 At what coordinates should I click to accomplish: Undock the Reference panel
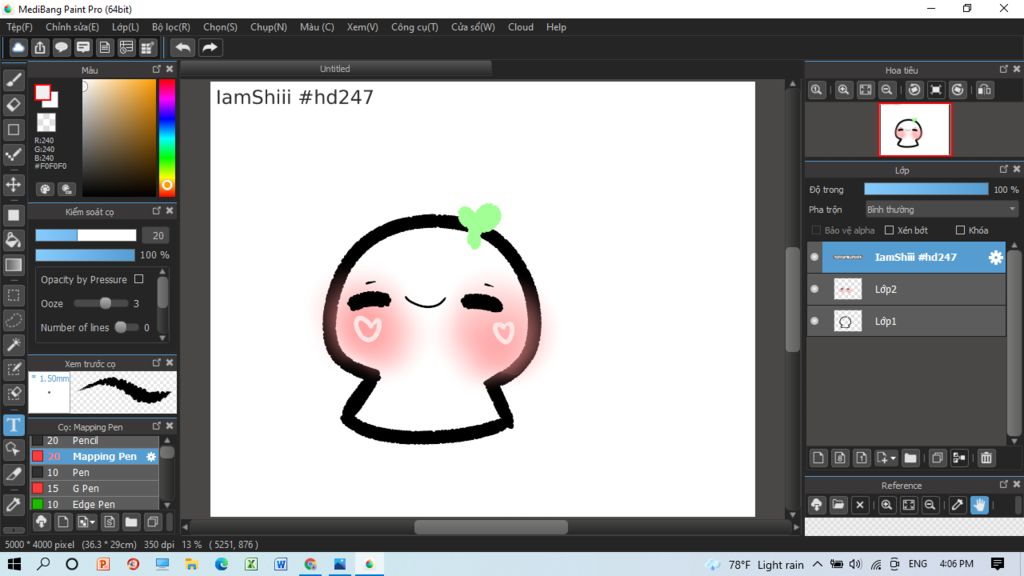coord(1003,484)
